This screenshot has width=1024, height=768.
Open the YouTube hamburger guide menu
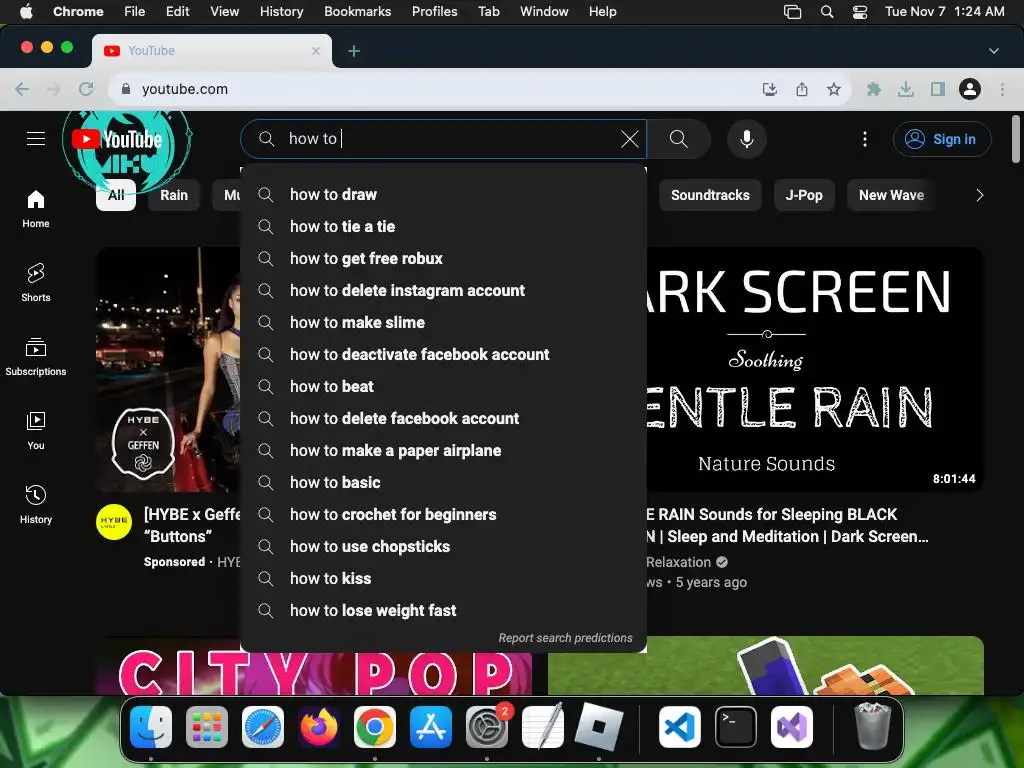[36, 138]
